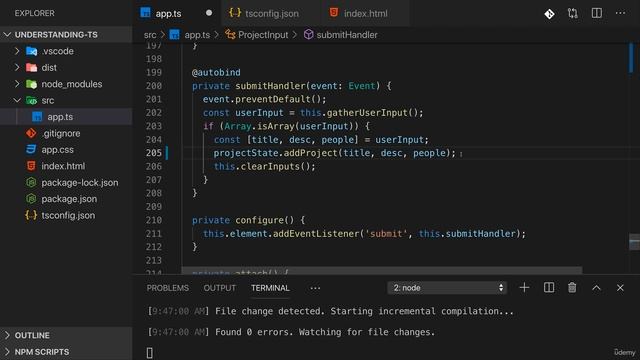This screenshot has width=640, height=360.
Task: Click the TypeScript icon on app.ts explorer row
Action: (x=37, y=117)
